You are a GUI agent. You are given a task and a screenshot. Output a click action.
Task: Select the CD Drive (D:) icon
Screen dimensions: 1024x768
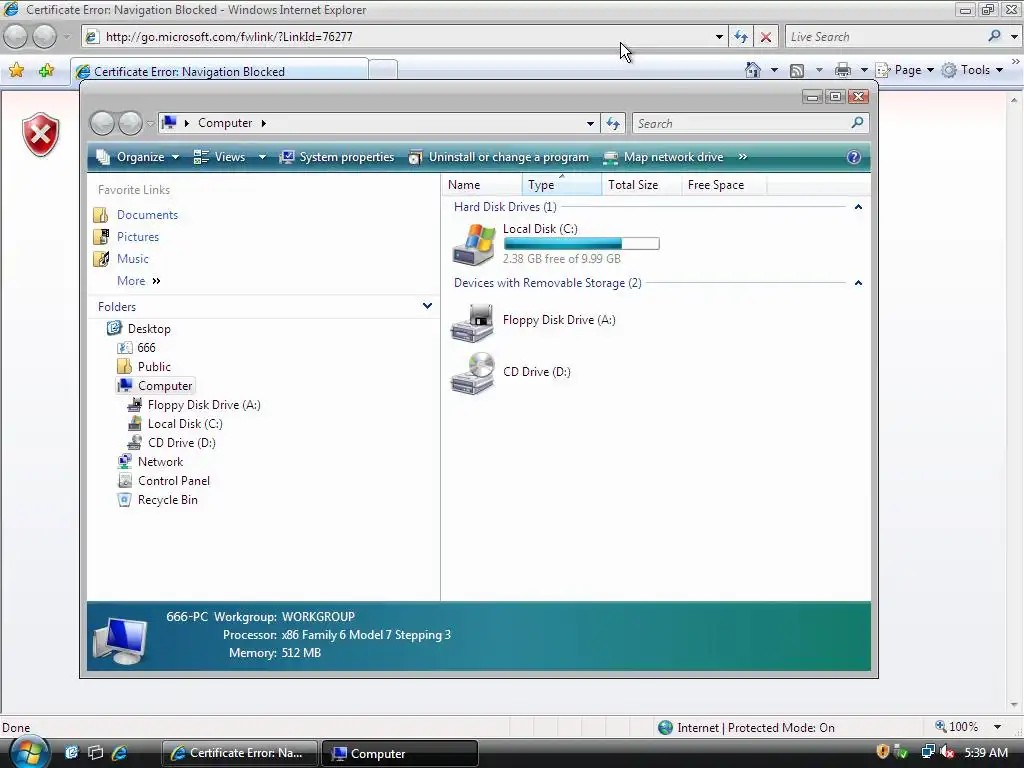473,374
